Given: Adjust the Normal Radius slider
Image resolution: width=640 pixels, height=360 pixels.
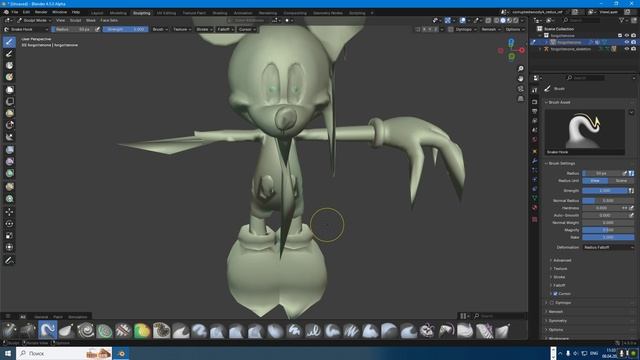Looking at the screenshot, I should [x=608, y=201].
